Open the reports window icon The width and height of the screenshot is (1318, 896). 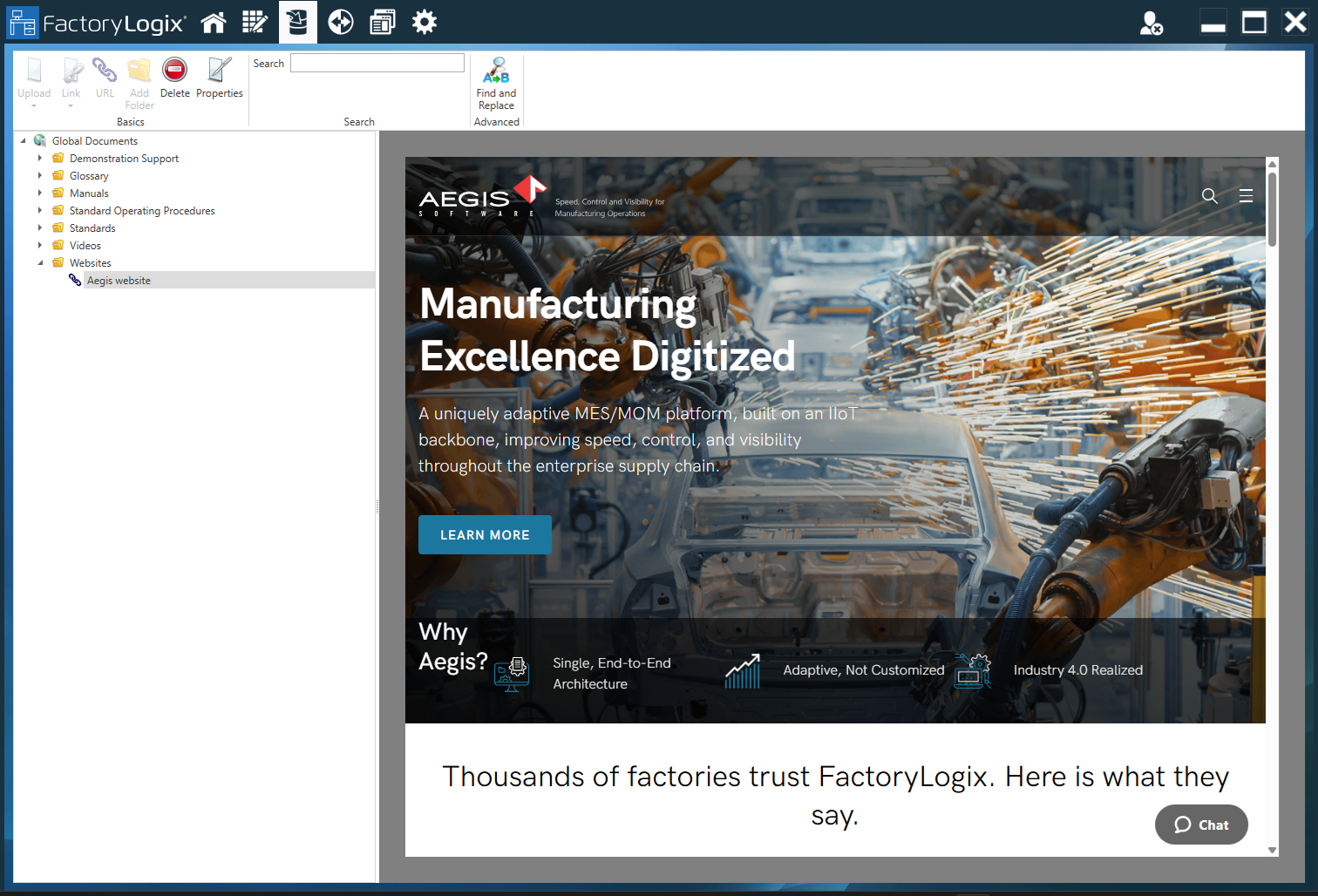382,22
